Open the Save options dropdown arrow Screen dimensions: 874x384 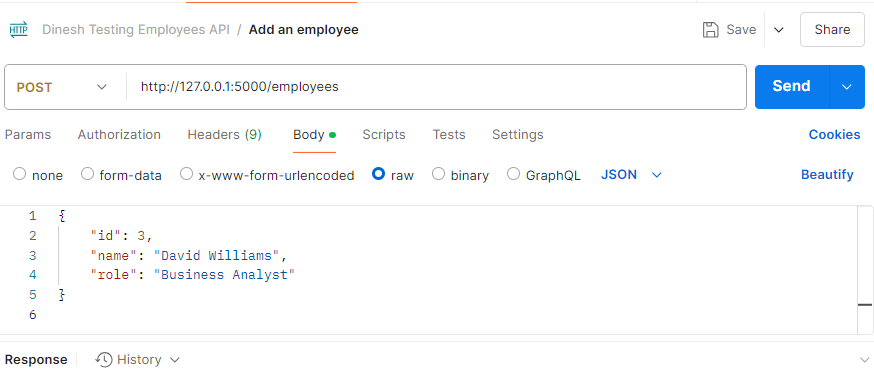click(779, 30)
